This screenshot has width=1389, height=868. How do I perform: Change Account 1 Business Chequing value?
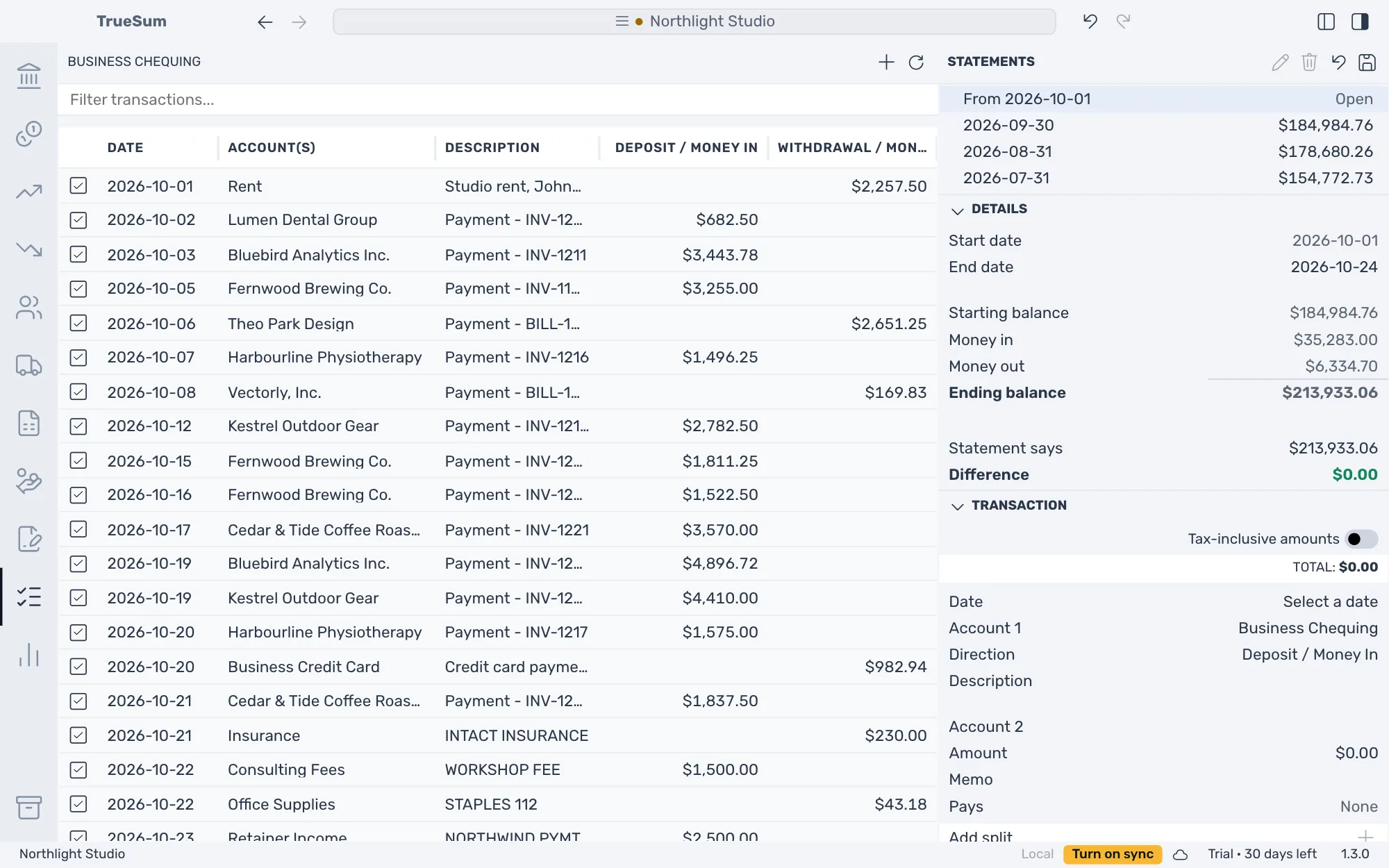[1308, 628]
